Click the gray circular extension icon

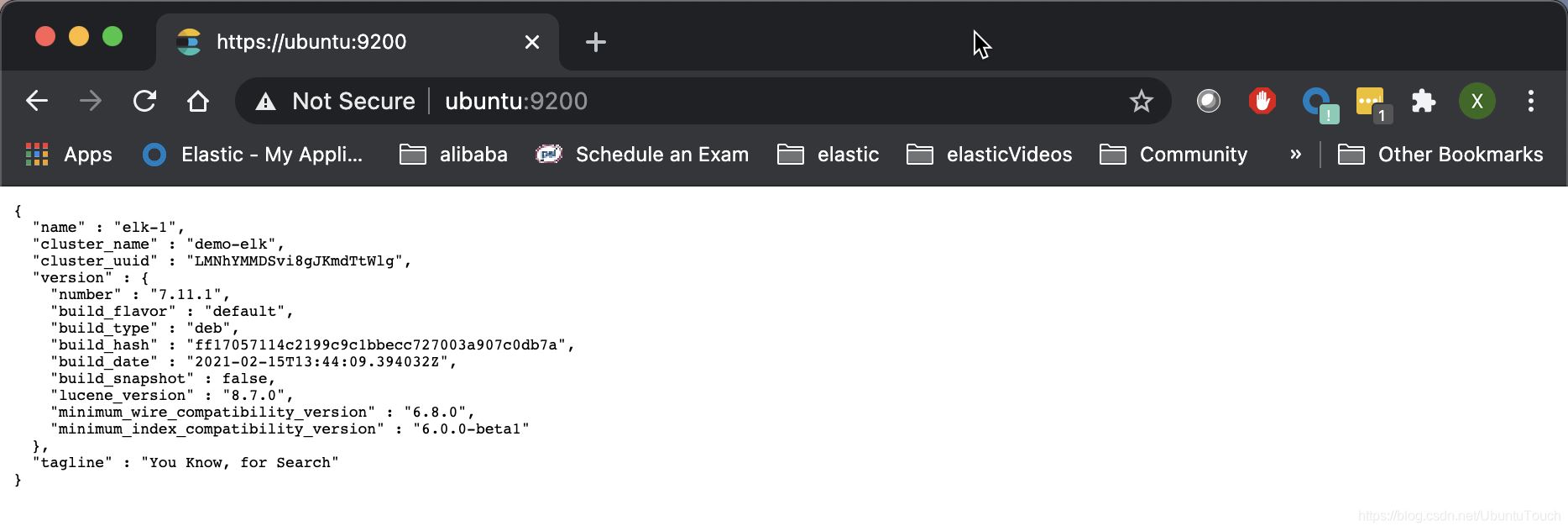pyautogui.click(x=1208, y=101)
